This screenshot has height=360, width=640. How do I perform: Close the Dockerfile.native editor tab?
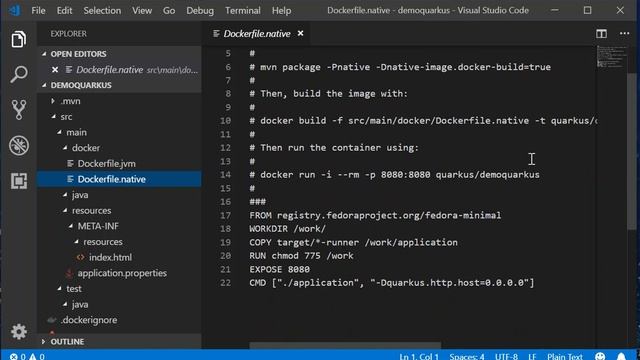tap(300, 33)
